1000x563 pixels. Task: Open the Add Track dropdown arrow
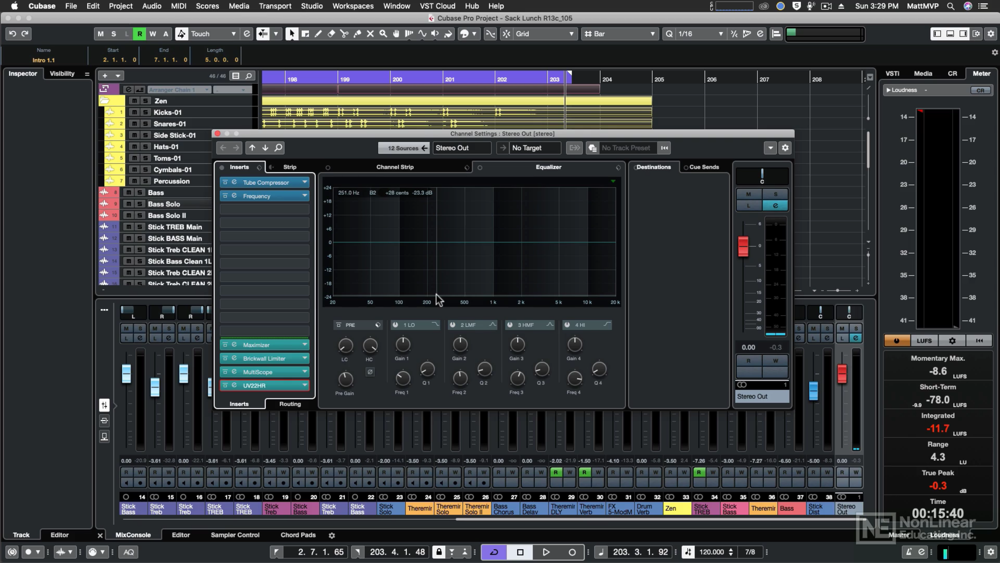tap(117, 76)
